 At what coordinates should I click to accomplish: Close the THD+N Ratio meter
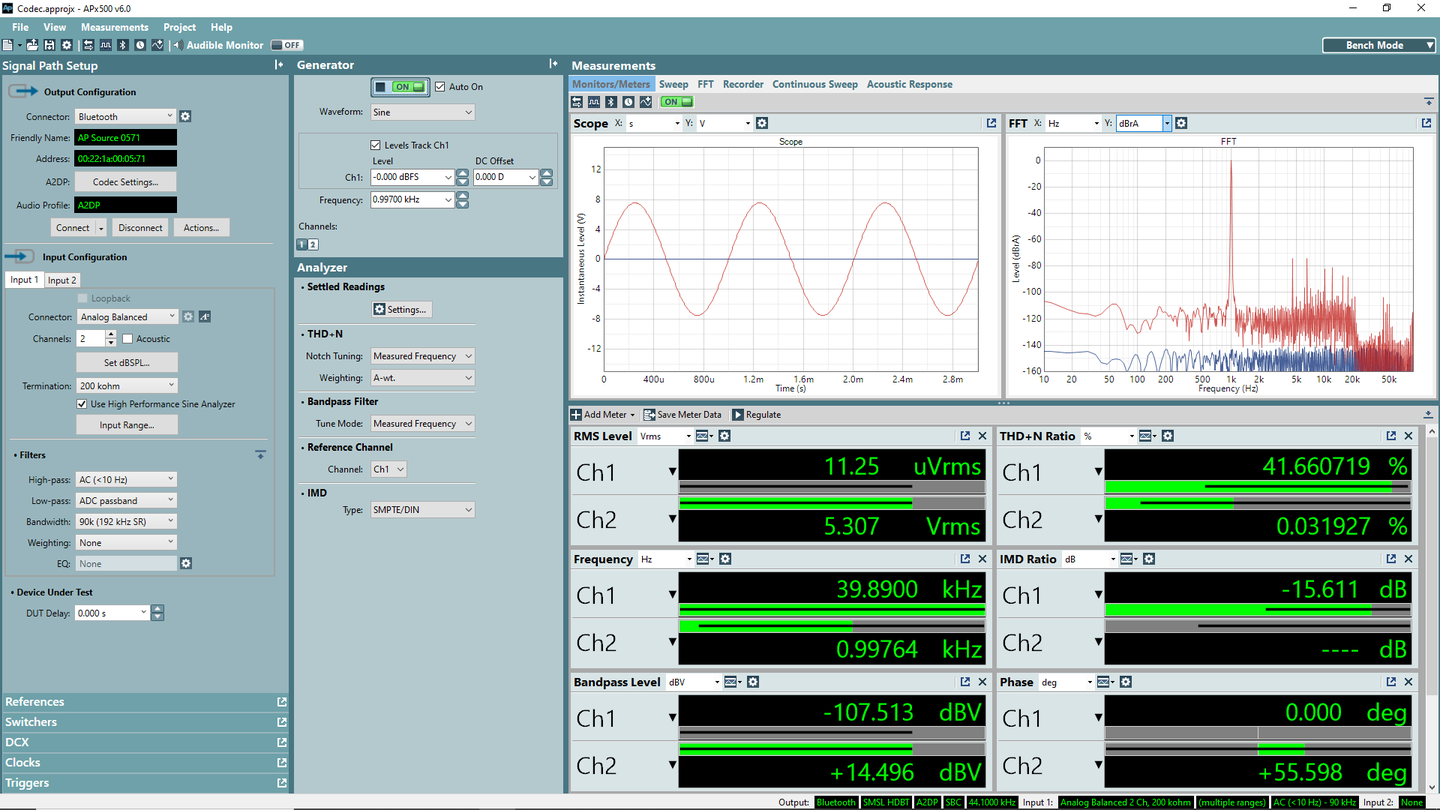tap(1409, 436)
